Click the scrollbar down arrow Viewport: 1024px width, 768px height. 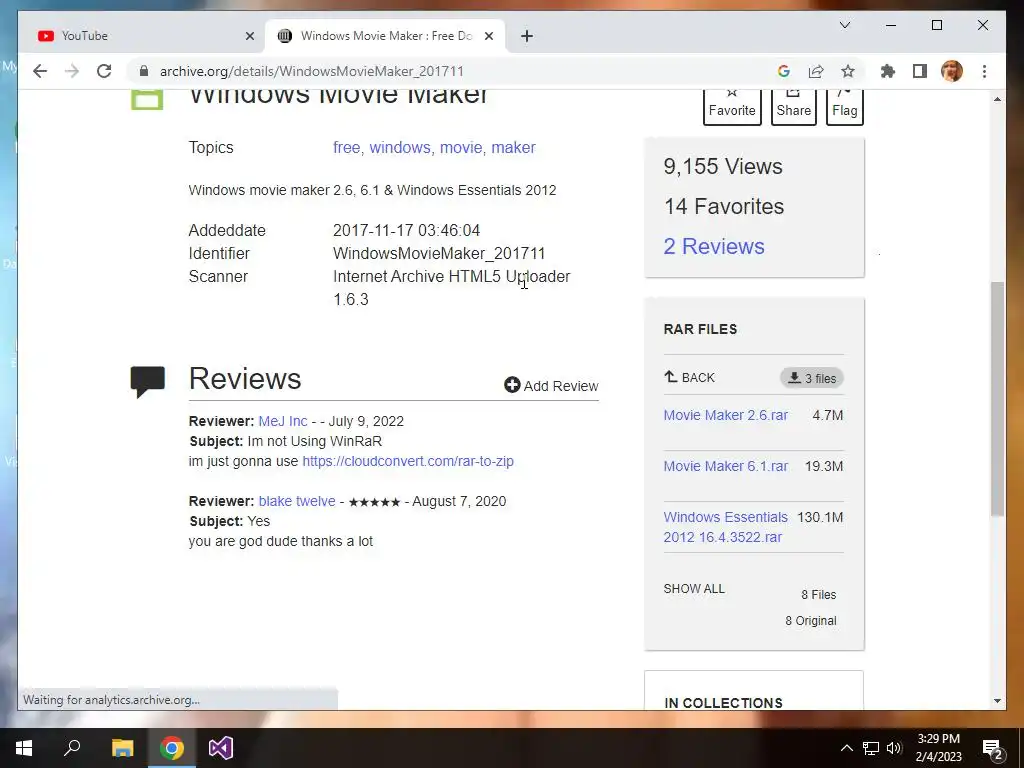pyautogui.click(x=997, y=701)
